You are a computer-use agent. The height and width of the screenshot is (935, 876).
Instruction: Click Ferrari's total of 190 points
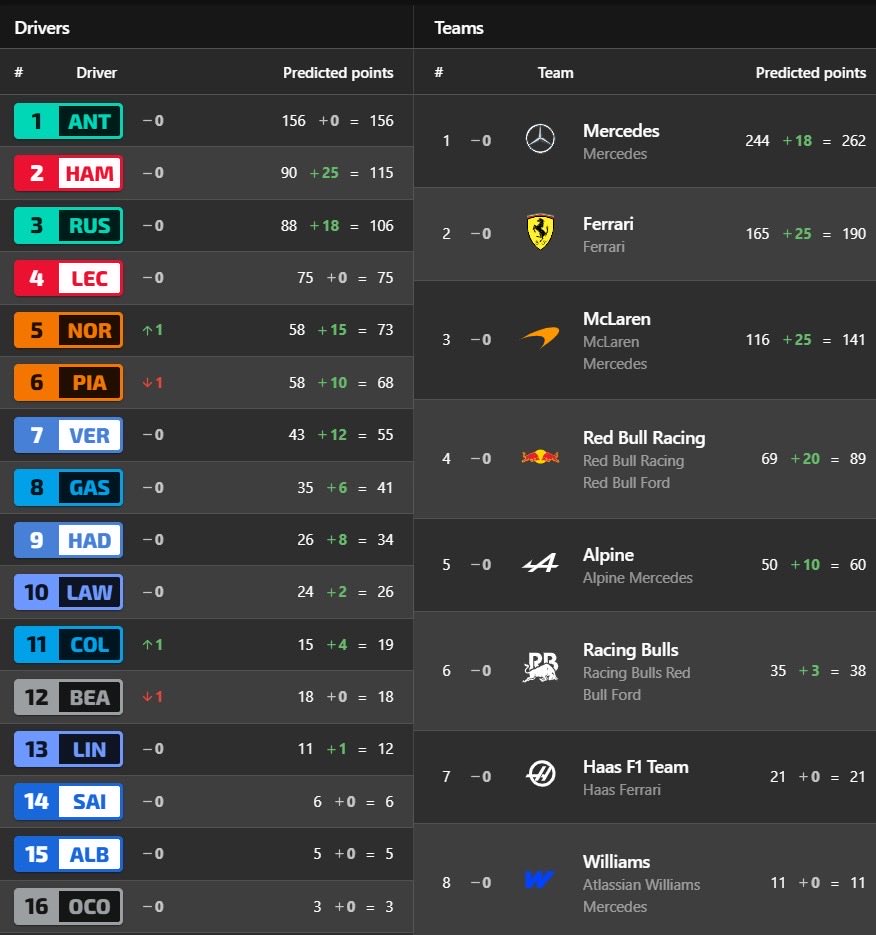(x=853, y=234)
